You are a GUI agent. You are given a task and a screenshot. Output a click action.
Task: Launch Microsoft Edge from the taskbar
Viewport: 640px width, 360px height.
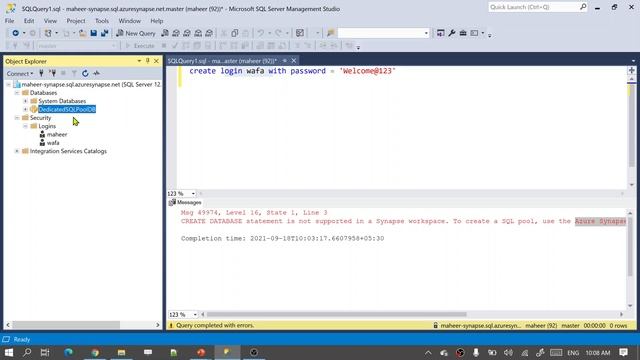(68, 352)
